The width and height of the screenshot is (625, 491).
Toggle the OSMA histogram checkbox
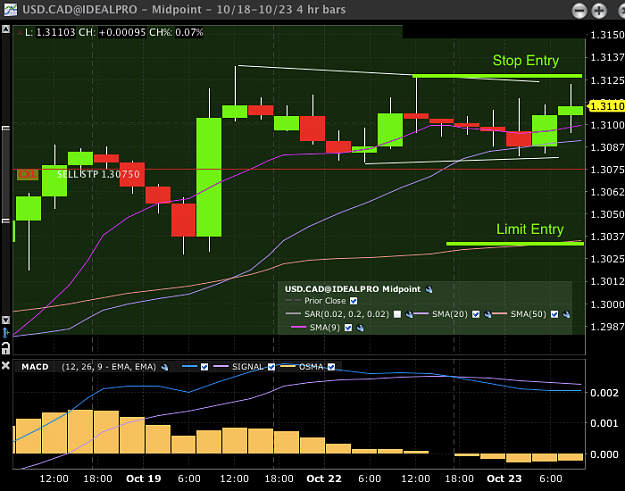tap(331, 367)
